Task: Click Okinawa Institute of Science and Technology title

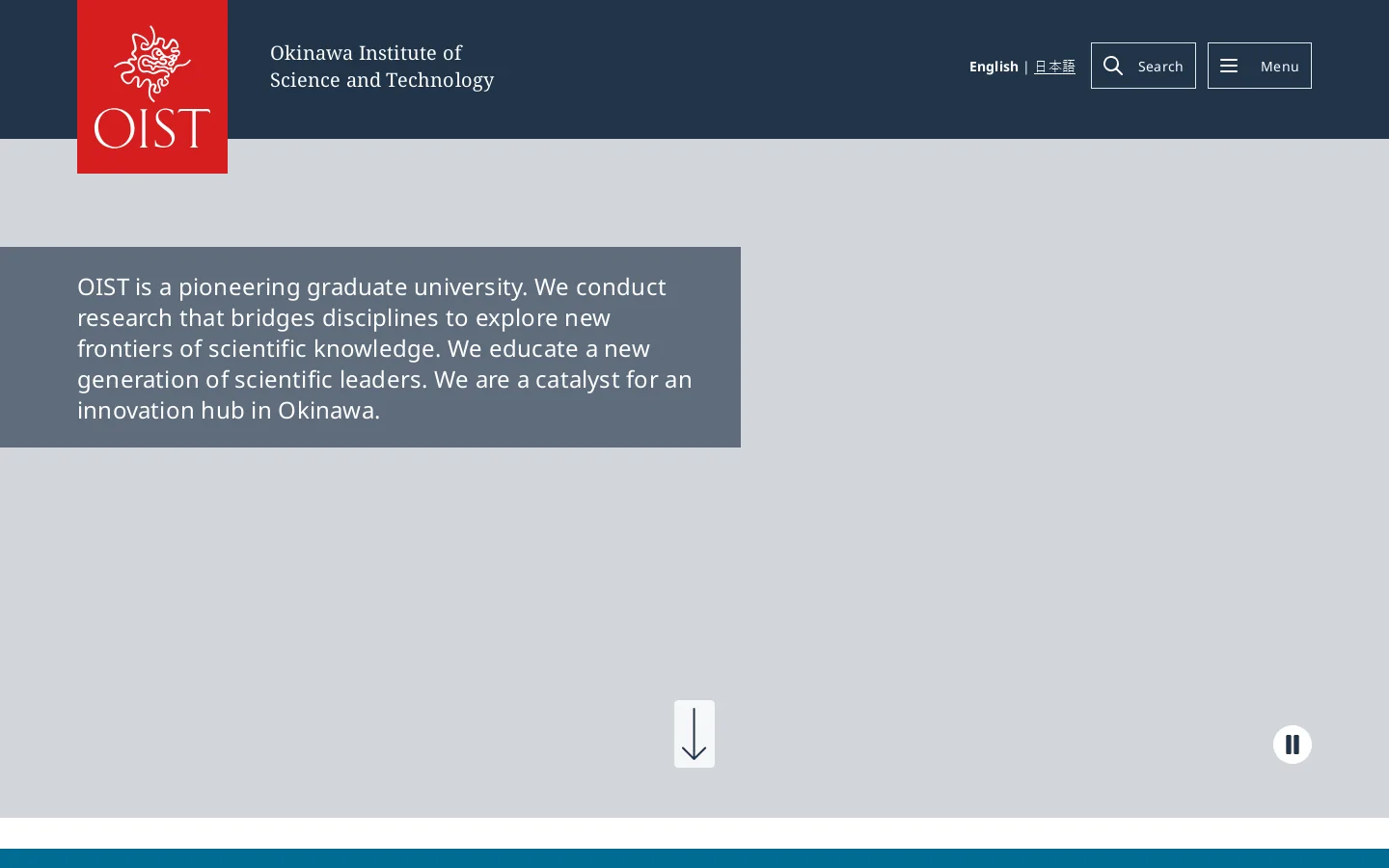Action: (x=382, y=66)
